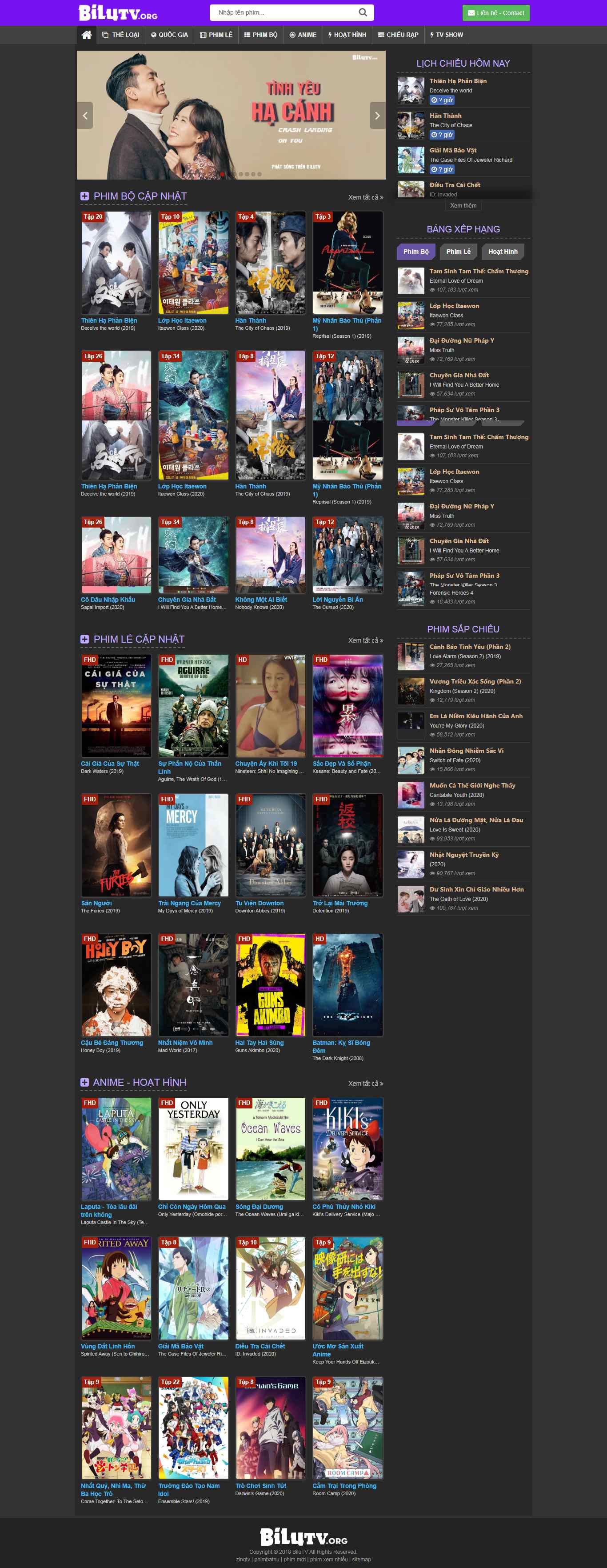Select the Phim Bộ ranking tab
This screenshot has height=1568, width=607.
pyautogui.click(x=416, y=252)
